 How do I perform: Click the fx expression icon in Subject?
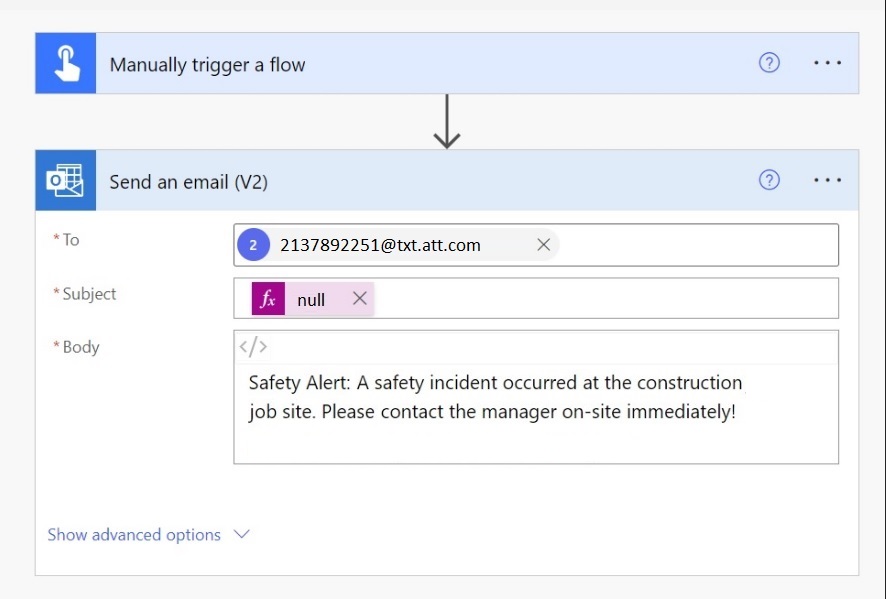[x=268, y=298]
